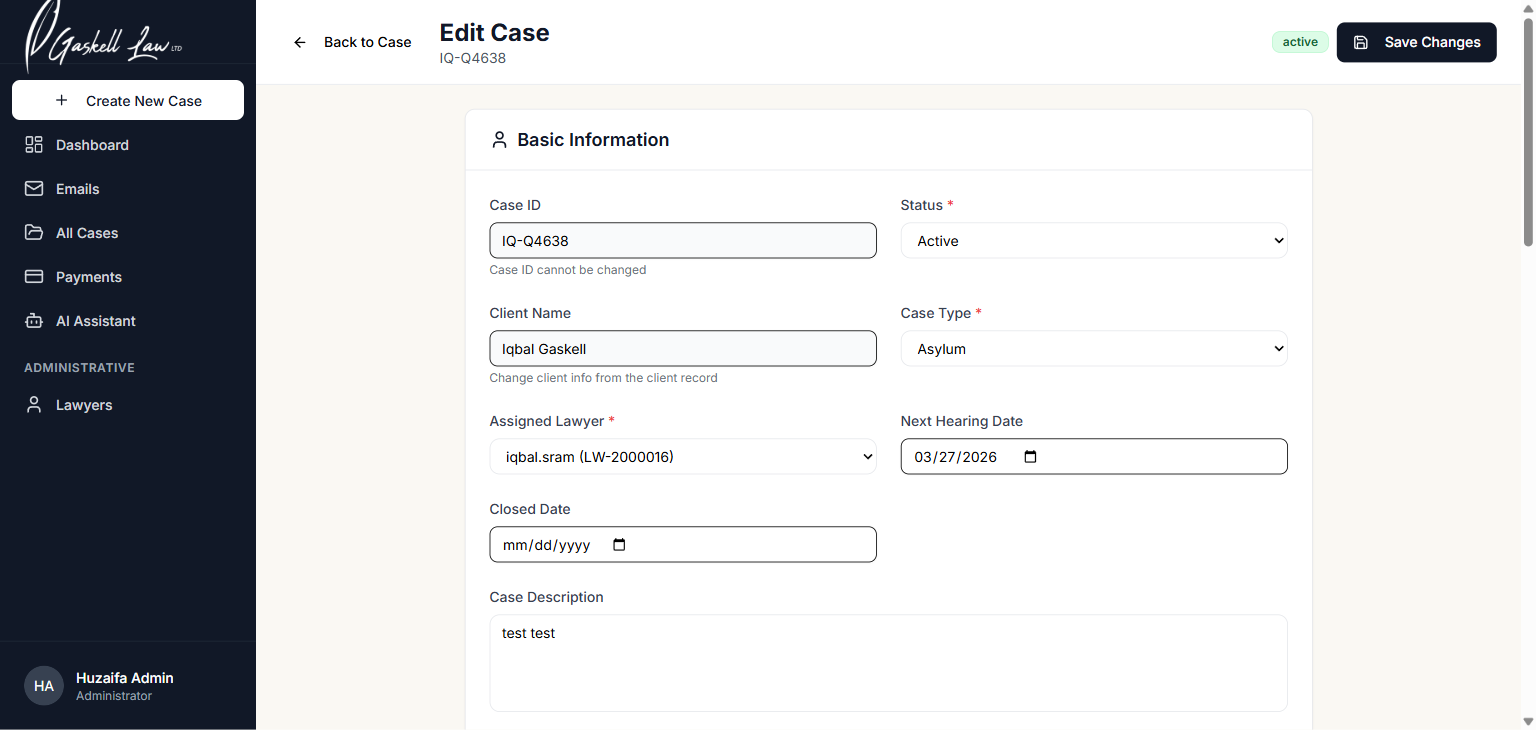
Task: Select the Lawyers person icon
Action: point(33,404)
